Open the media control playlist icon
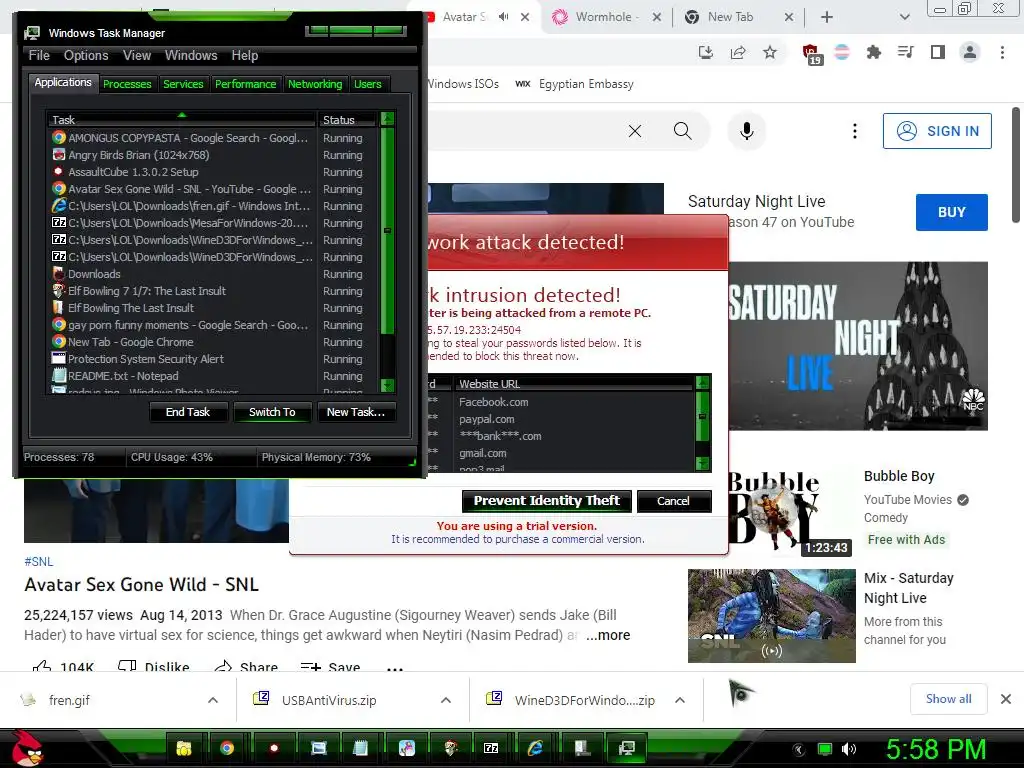Image resolution: width=1024 pixels, height=768 pixels. pos(906,52)
